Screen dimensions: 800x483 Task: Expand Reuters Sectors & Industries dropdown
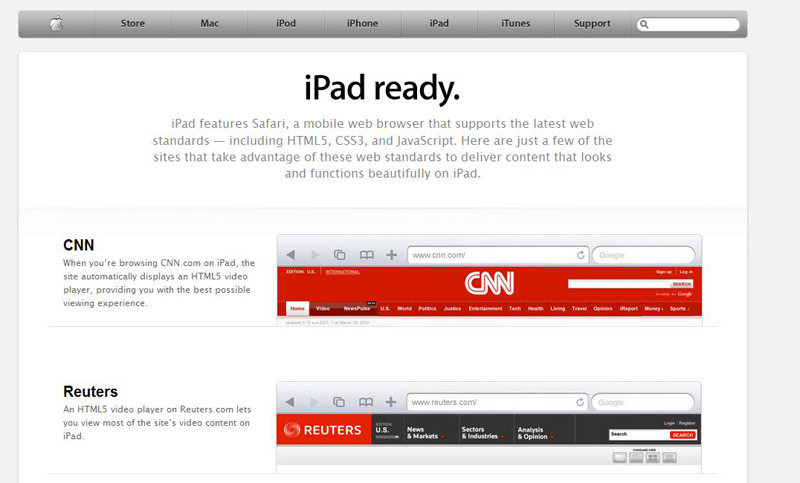tap(480, 432)
